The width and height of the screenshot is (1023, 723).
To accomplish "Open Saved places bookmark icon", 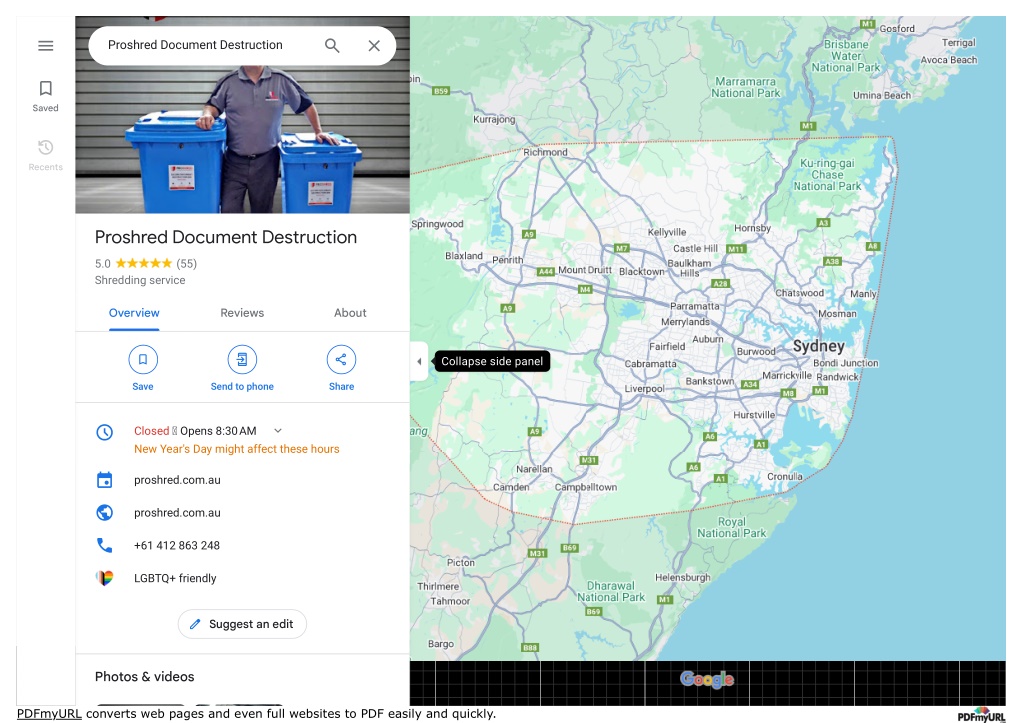I will pyautogui.click(x=46, y=88).
